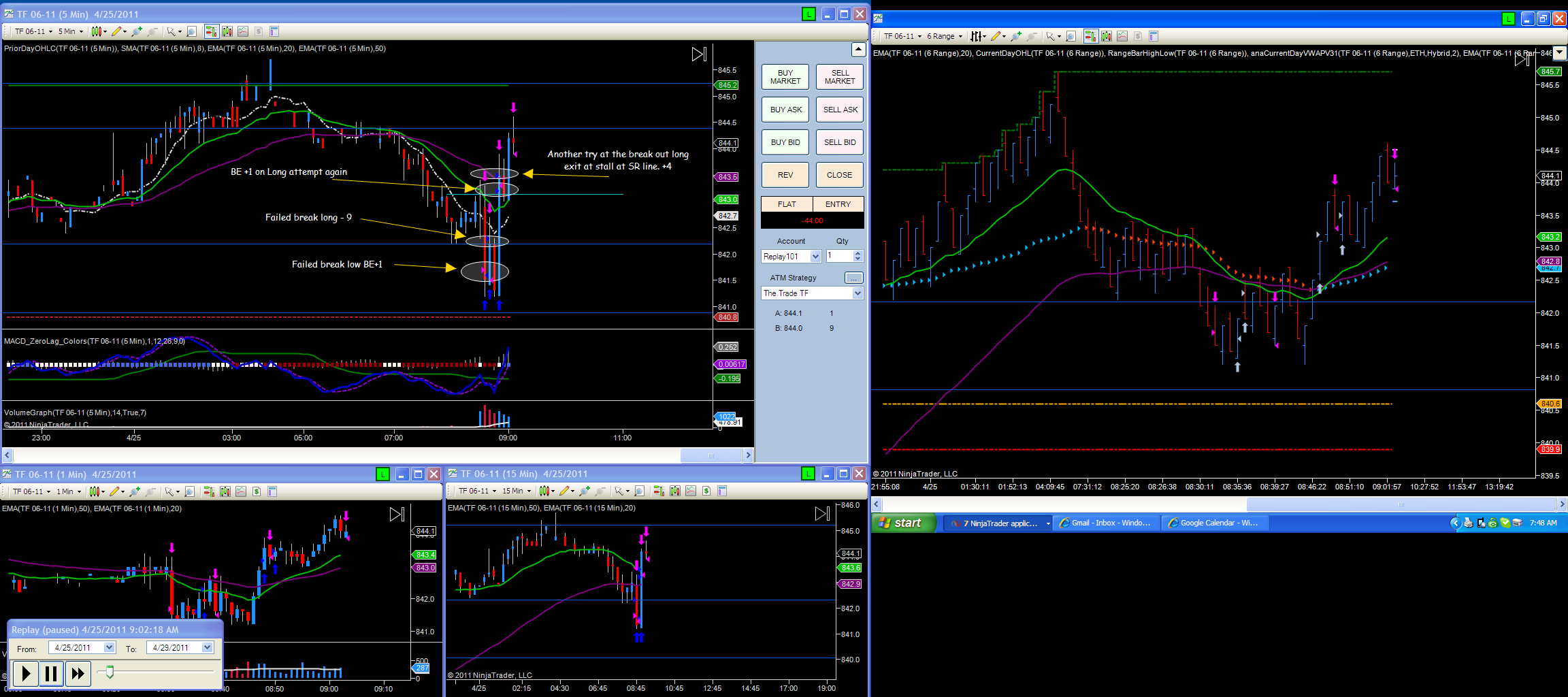Viewport: 1568px width, 697px height.
Task: Toggle Chart Trader icon in 15 Min chart toolbar
Action: click(x=659, y=491)
